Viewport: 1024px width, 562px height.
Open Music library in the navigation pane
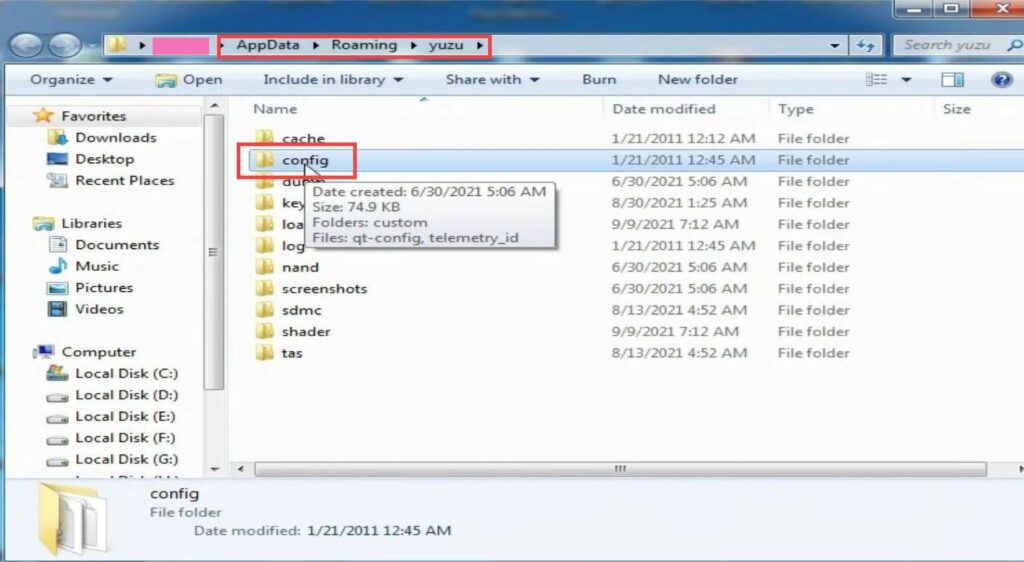click(x=97, y=266)
